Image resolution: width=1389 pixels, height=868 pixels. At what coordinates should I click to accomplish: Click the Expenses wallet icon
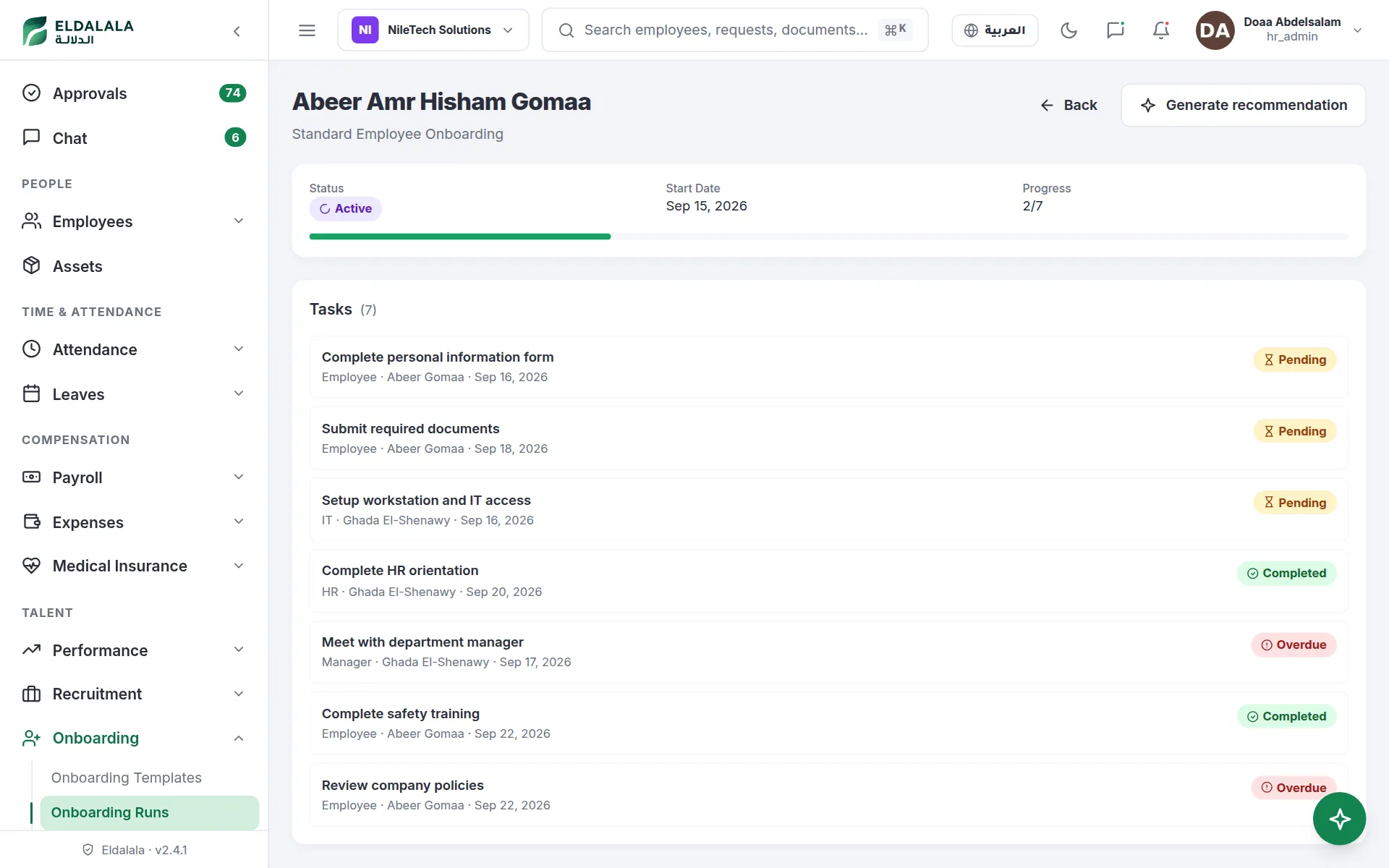tap(31, 522)
